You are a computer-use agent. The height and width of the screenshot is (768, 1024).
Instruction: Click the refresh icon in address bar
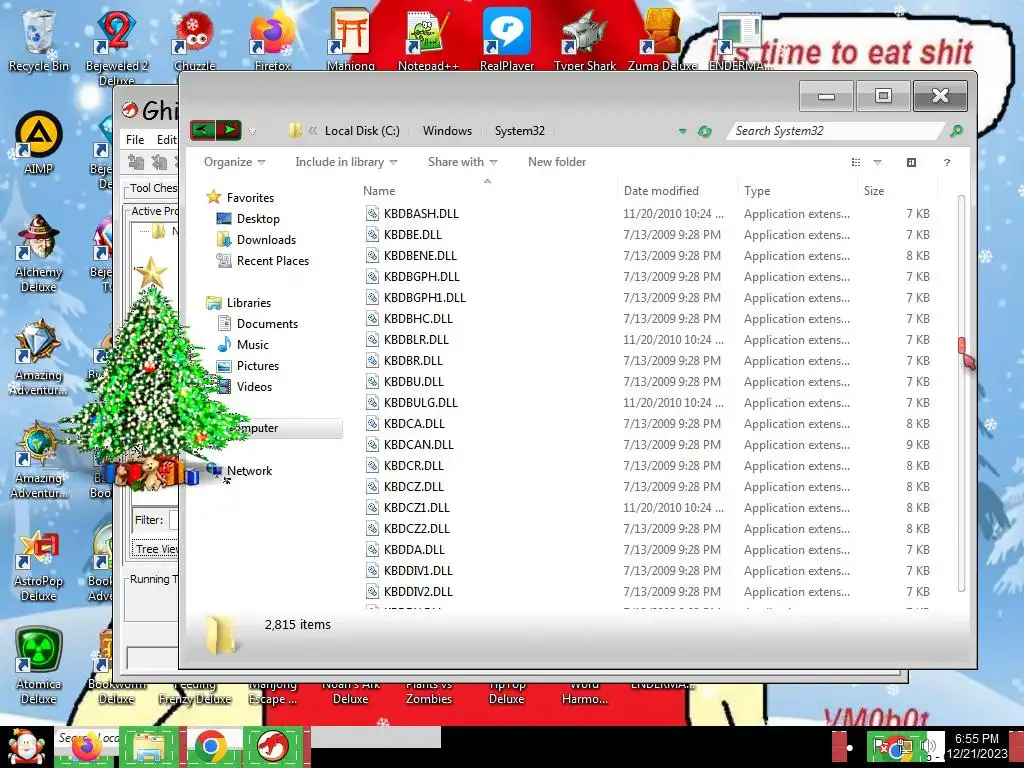(x=704, y=131)
